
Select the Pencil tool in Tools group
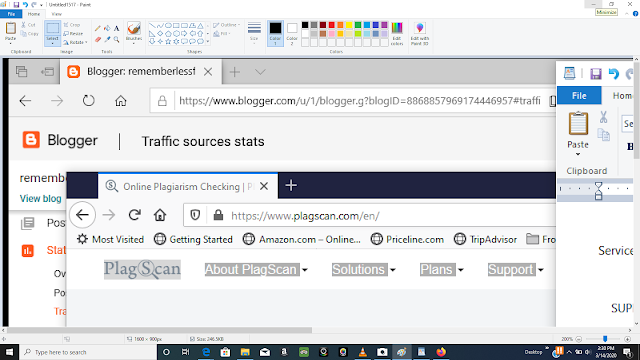[98, 29]
